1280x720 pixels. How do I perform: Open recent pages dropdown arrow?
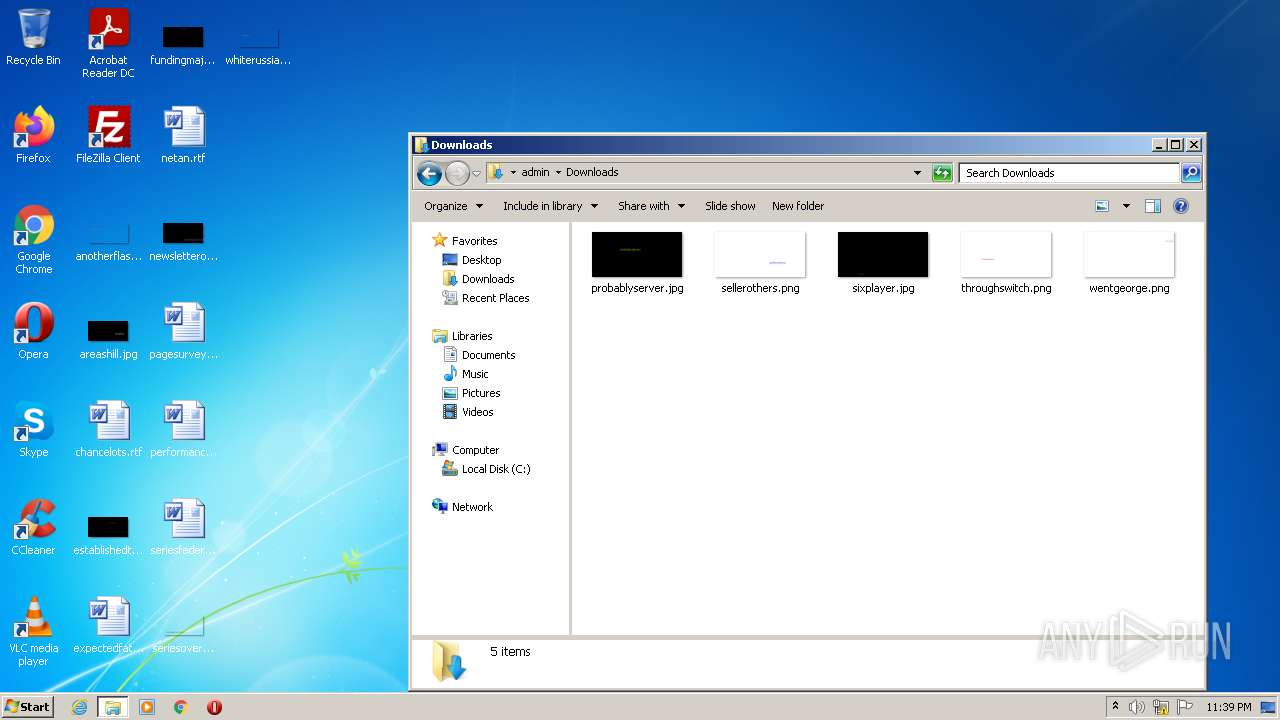point(476,173)
